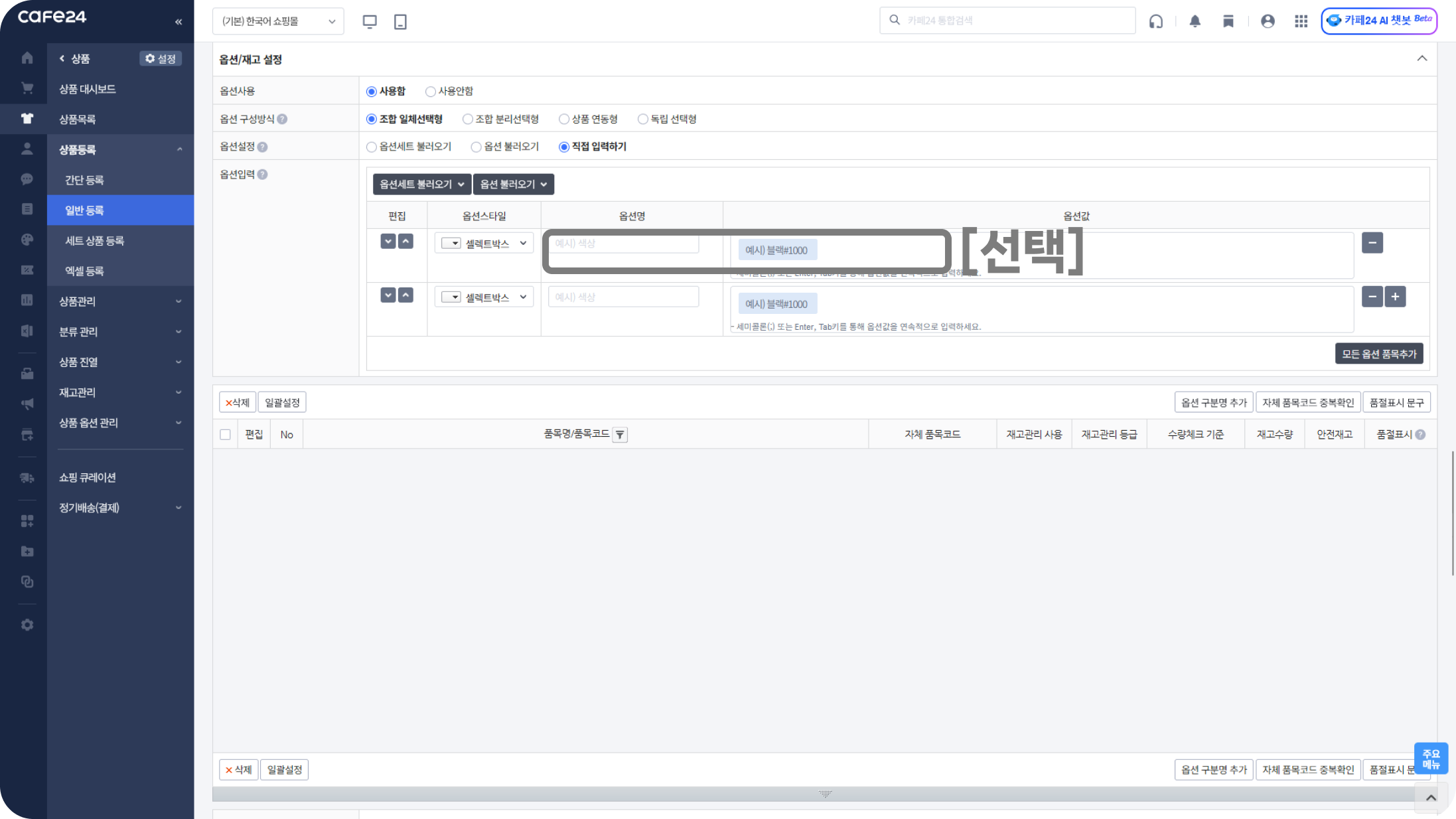The width and height of the screenshot is (1456, 819).
Task: Open the 옵션세트 불러오기 dropdown button
Action: click(x=421, y=185)
